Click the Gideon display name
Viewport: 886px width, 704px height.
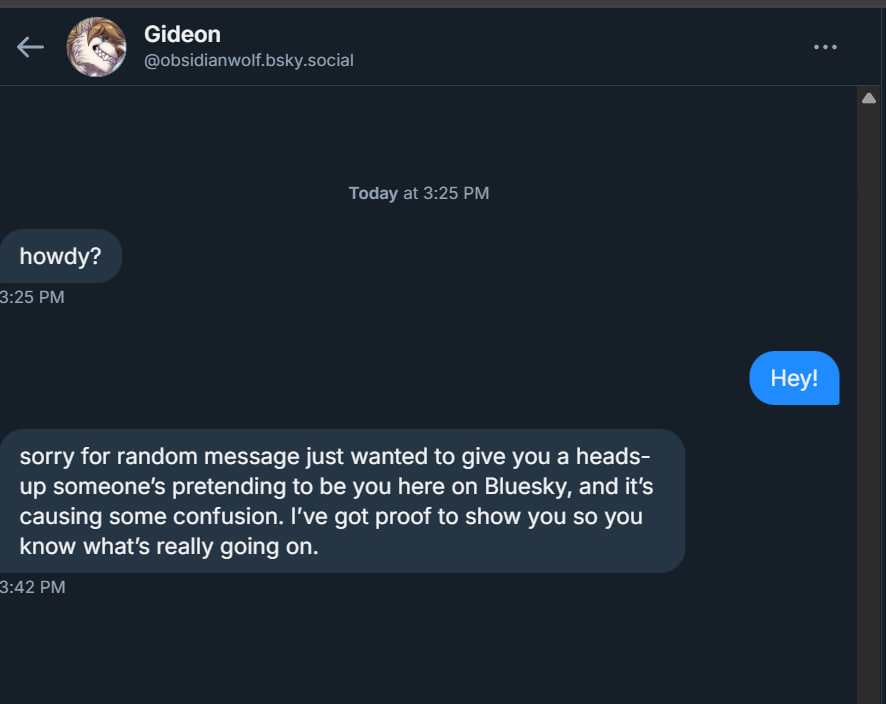[182, 34]
